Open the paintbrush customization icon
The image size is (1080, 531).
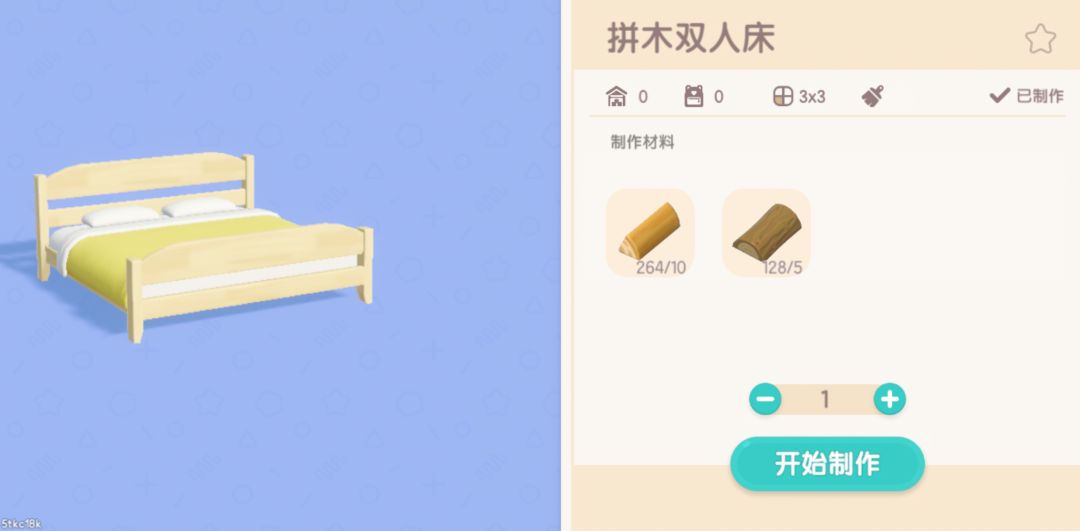click(x=873, y=96)
